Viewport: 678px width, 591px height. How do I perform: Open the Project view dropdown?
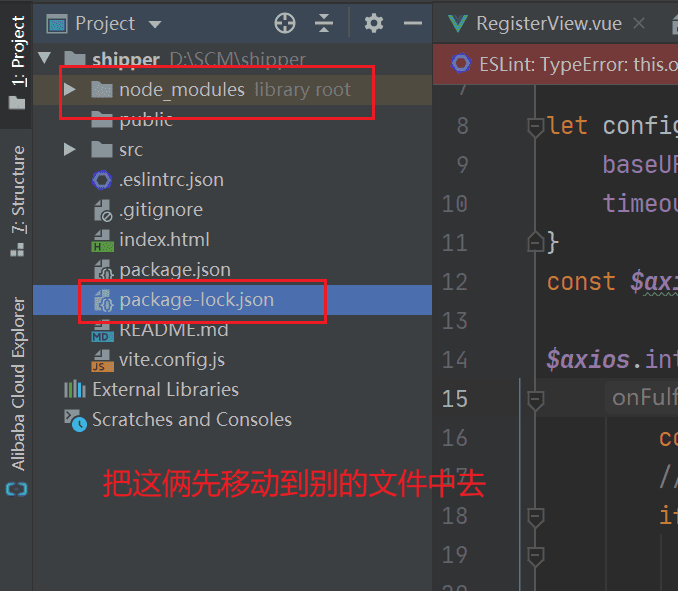154,23
